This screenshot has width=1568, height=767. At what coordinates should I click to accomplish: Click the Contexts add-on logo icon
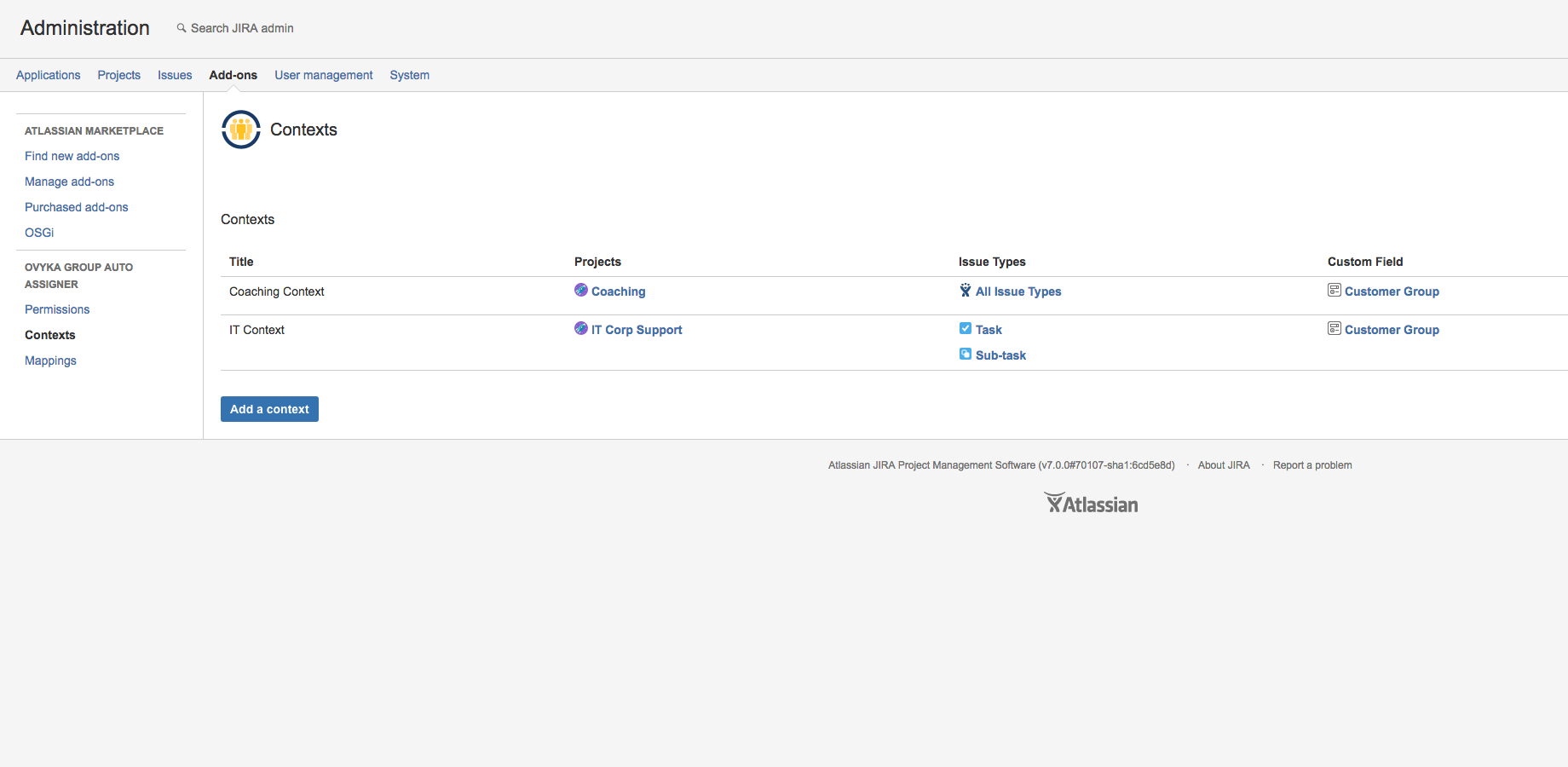coord(241,130)
